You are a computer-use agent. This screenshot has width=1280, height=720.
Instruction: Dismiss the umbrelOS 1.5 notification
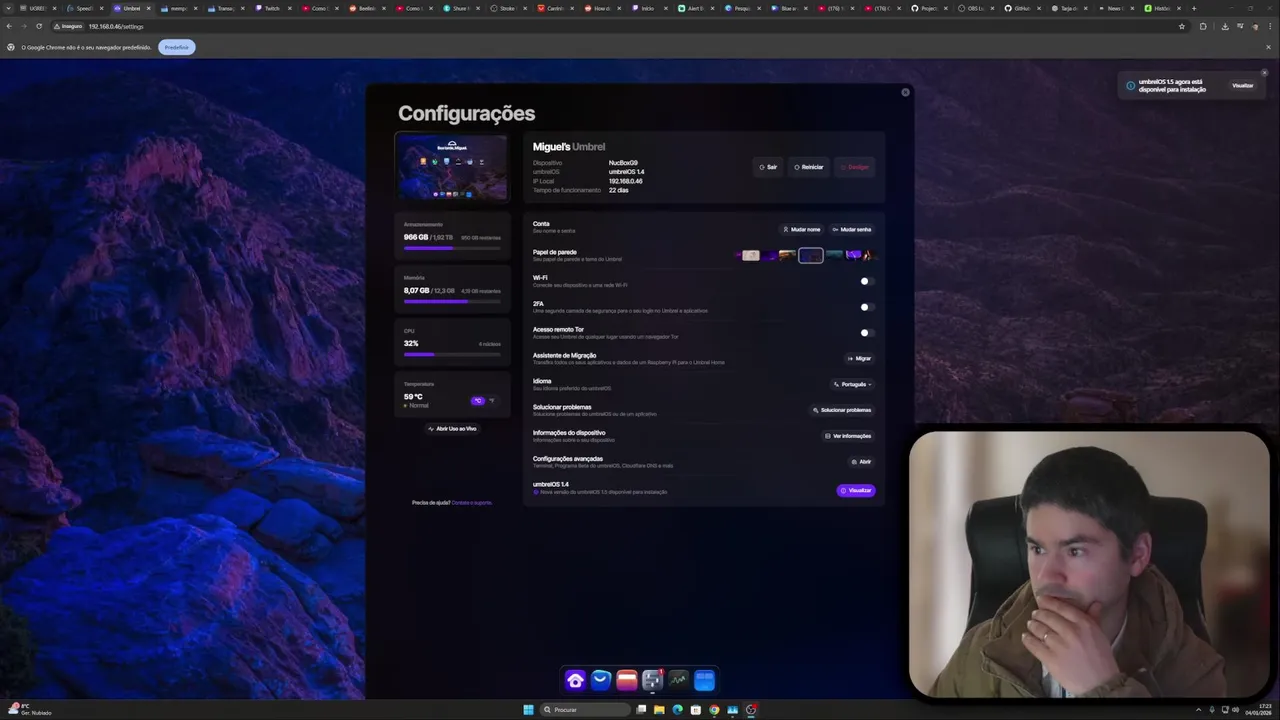1264,72
